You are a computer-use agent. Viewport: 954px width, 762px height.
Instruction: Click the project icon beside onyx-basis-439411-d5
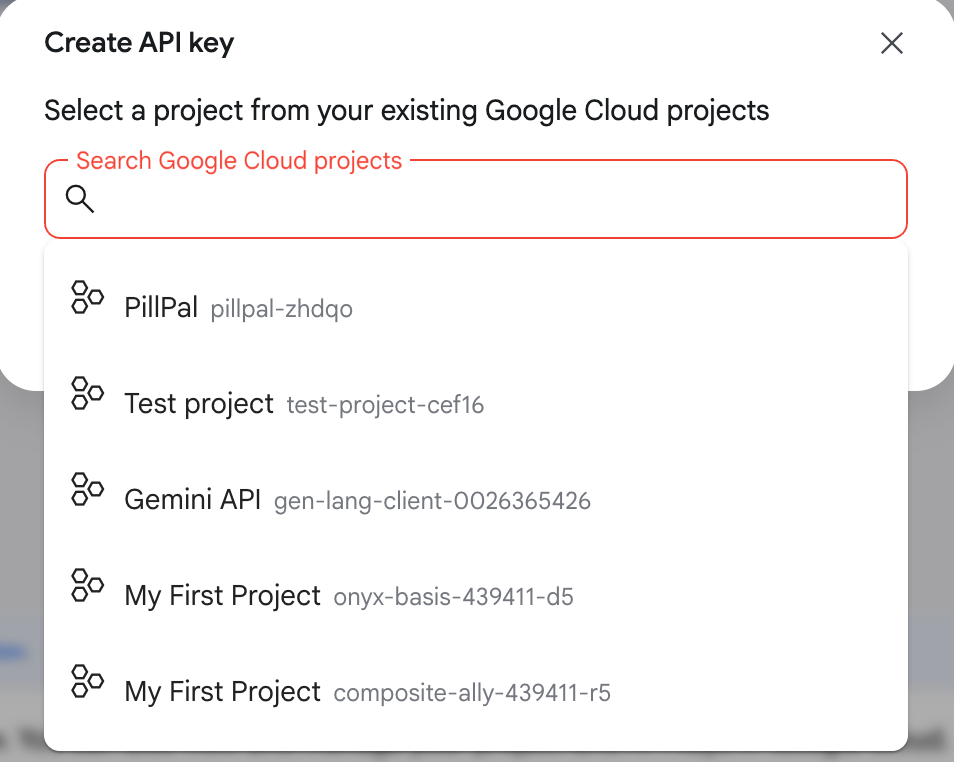coord(87,585)
